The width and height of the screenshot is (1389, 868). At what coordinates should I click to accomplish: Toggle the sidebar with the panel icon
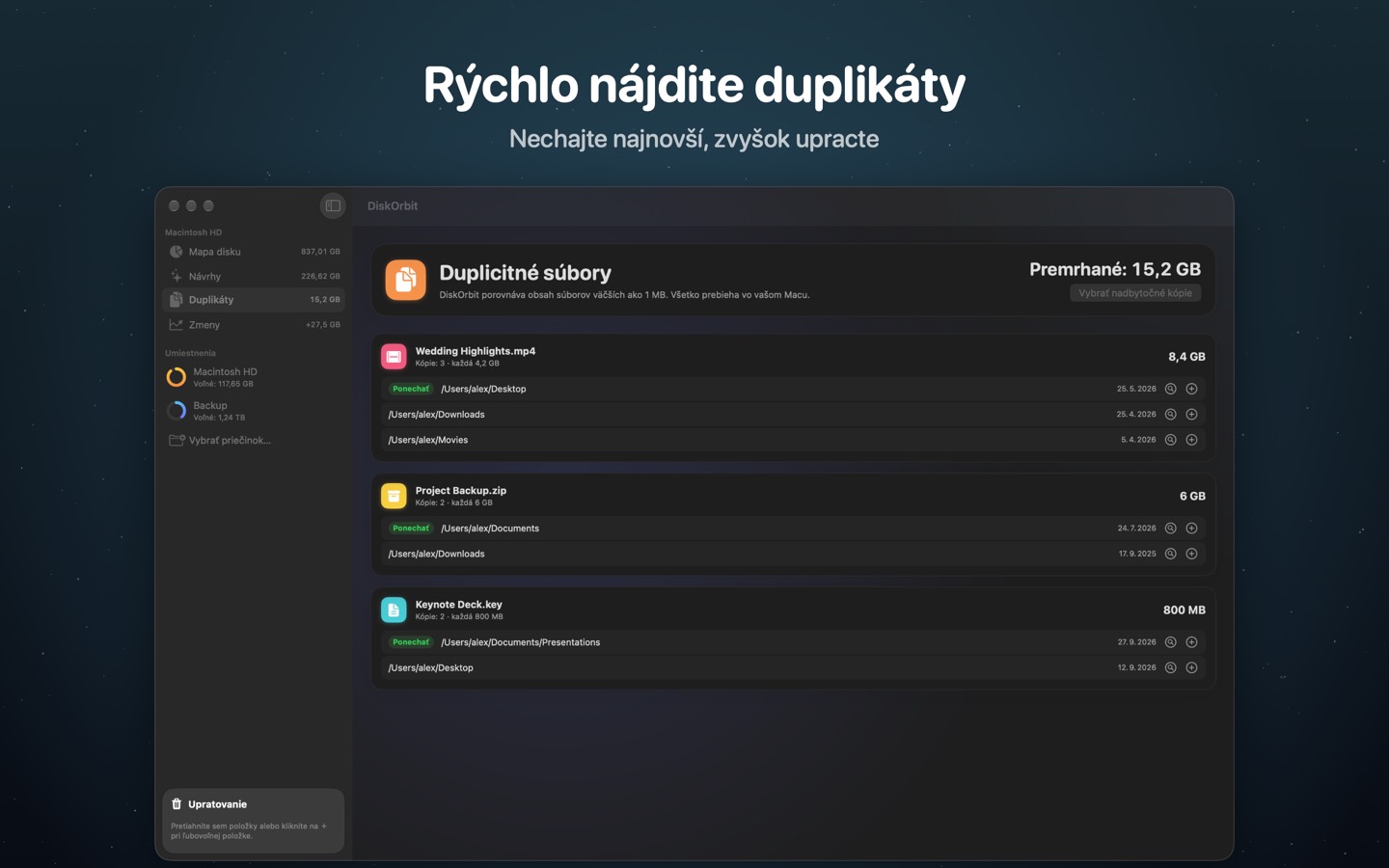[x=333, y=205]
